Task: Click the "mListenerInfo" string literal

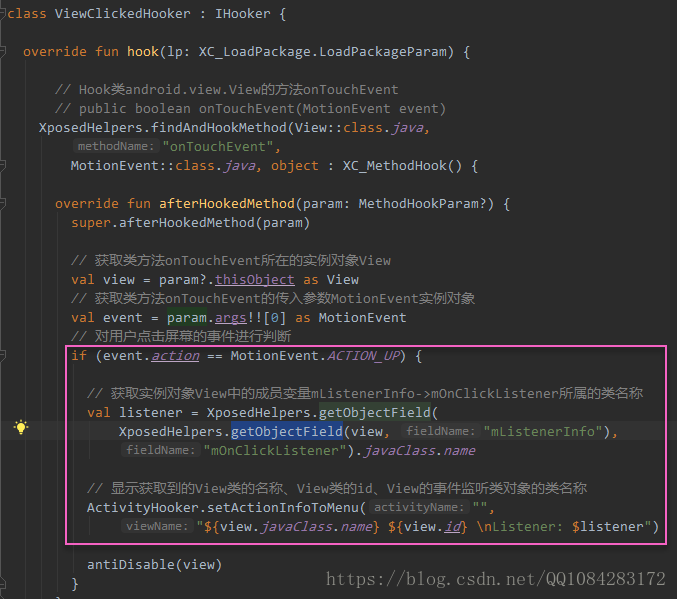Action: (x=543, y=431)
